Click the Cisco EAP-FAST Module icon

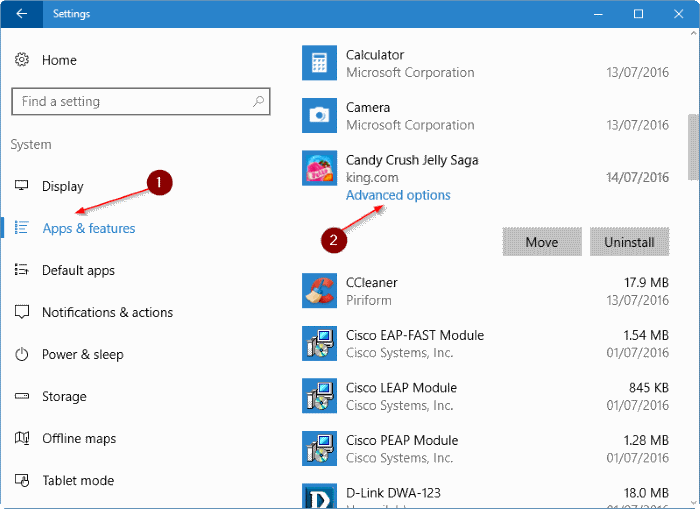(319, 343)
